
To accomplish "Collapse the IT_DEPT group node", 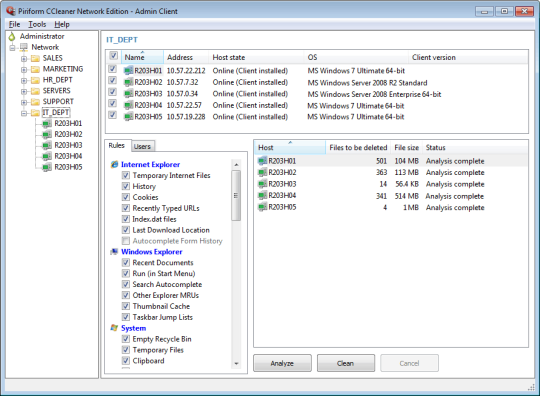I will coord(24,113).
